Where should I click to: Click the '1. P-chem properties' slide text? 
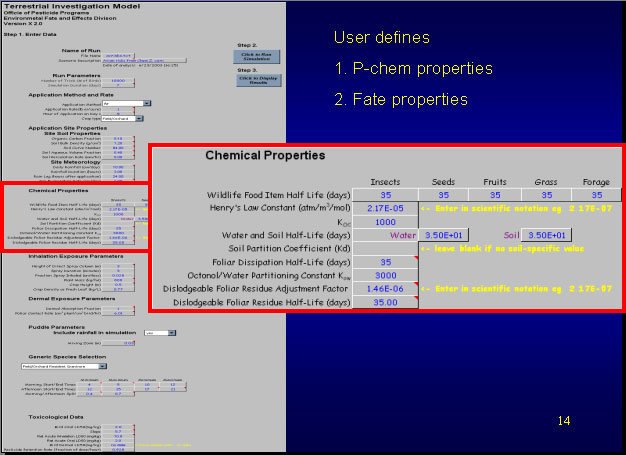pos(414,69)
